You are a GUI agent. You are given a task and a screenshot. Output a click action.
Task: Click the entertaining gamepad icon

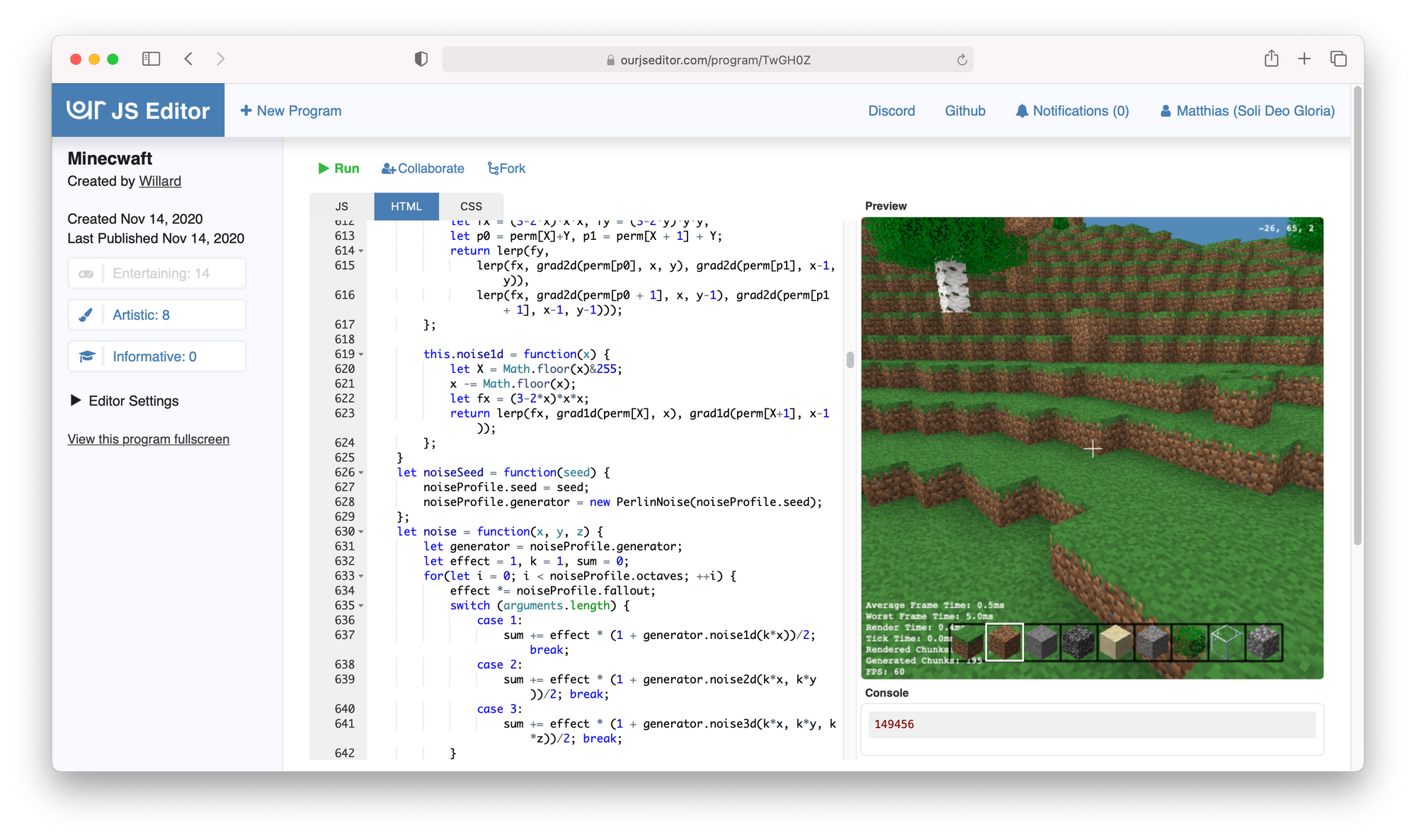(86, 274)
